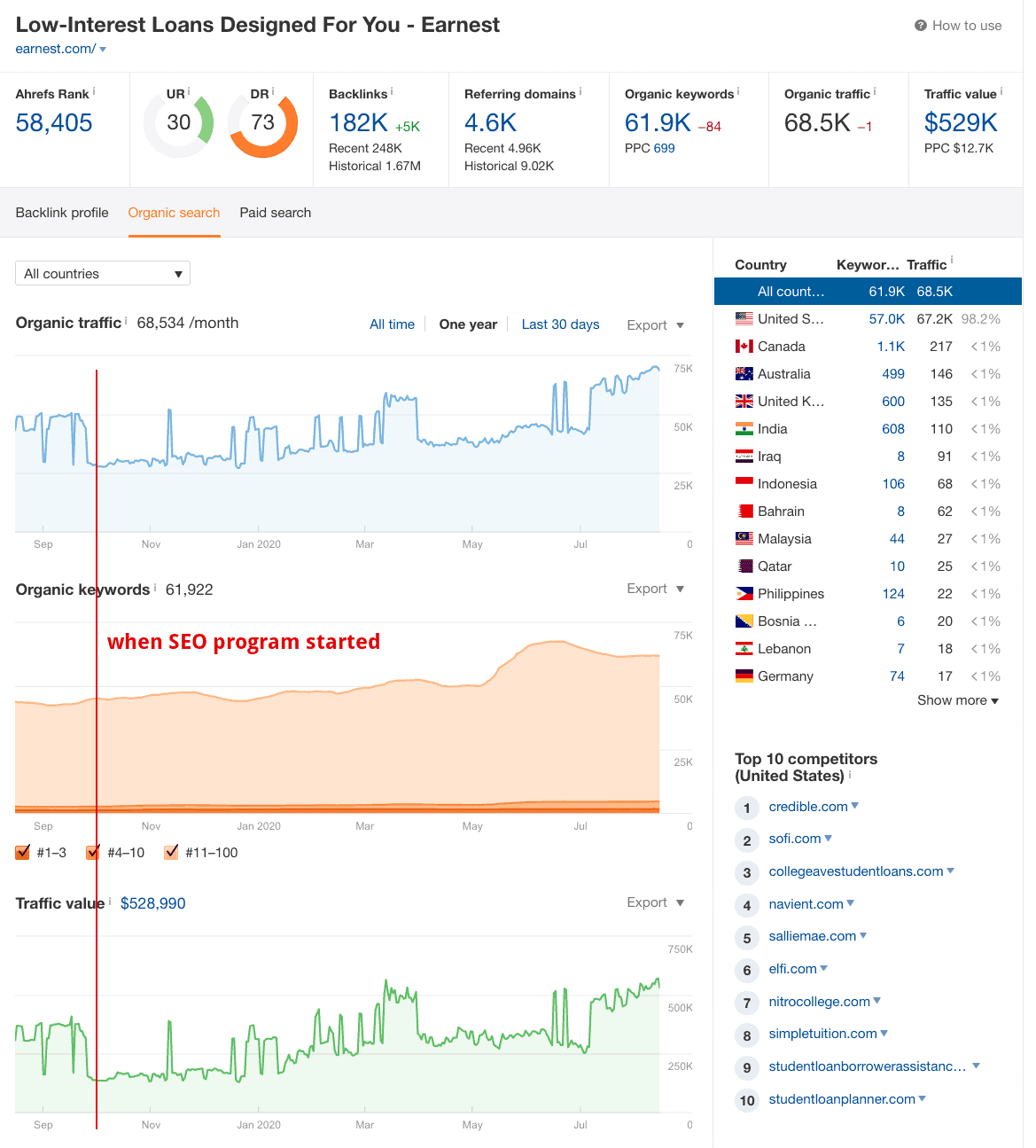Image resolution: width=1036 pixels, height=1148 pixels.
Task: Click the 61.9K organic keywords number
Action: tap(658, 122)
